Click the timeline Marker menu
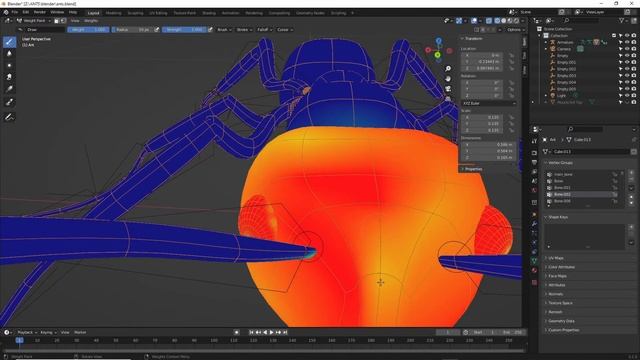 (80, 332)
